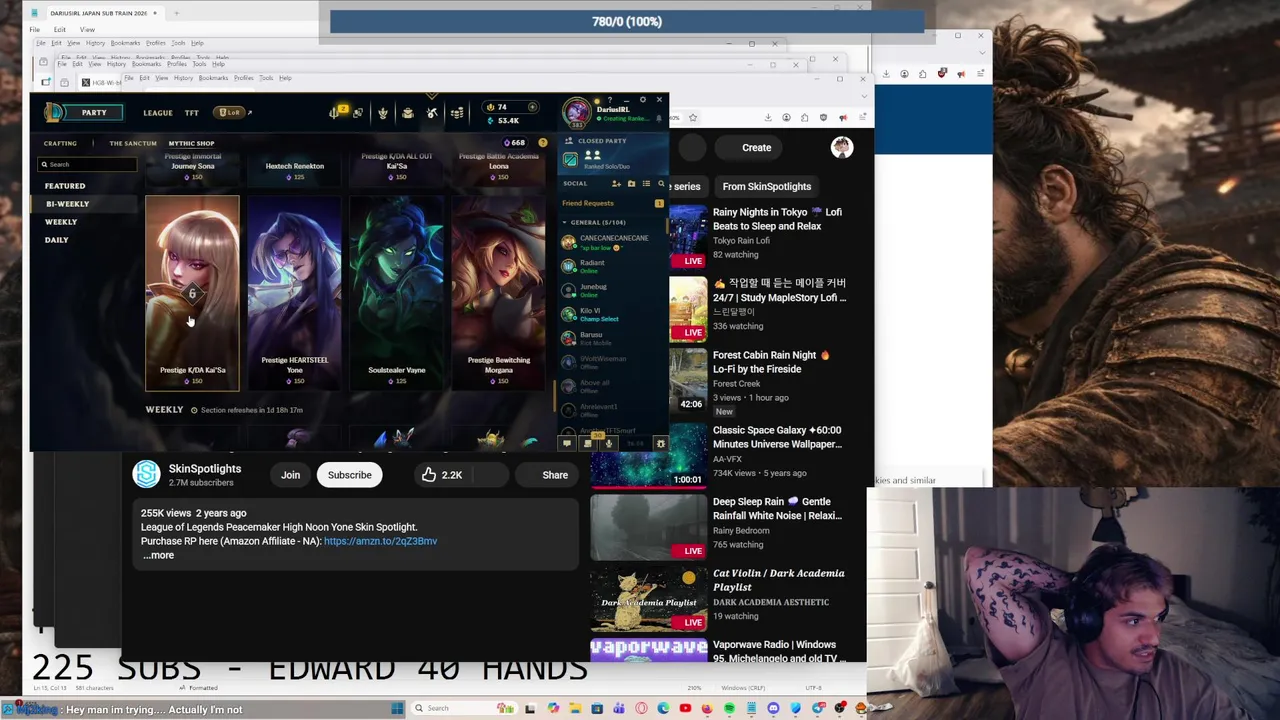The width and height of the screenshot is (1280, 720).
Task: Switch to the TFT tab
Action: coord(191,113)
